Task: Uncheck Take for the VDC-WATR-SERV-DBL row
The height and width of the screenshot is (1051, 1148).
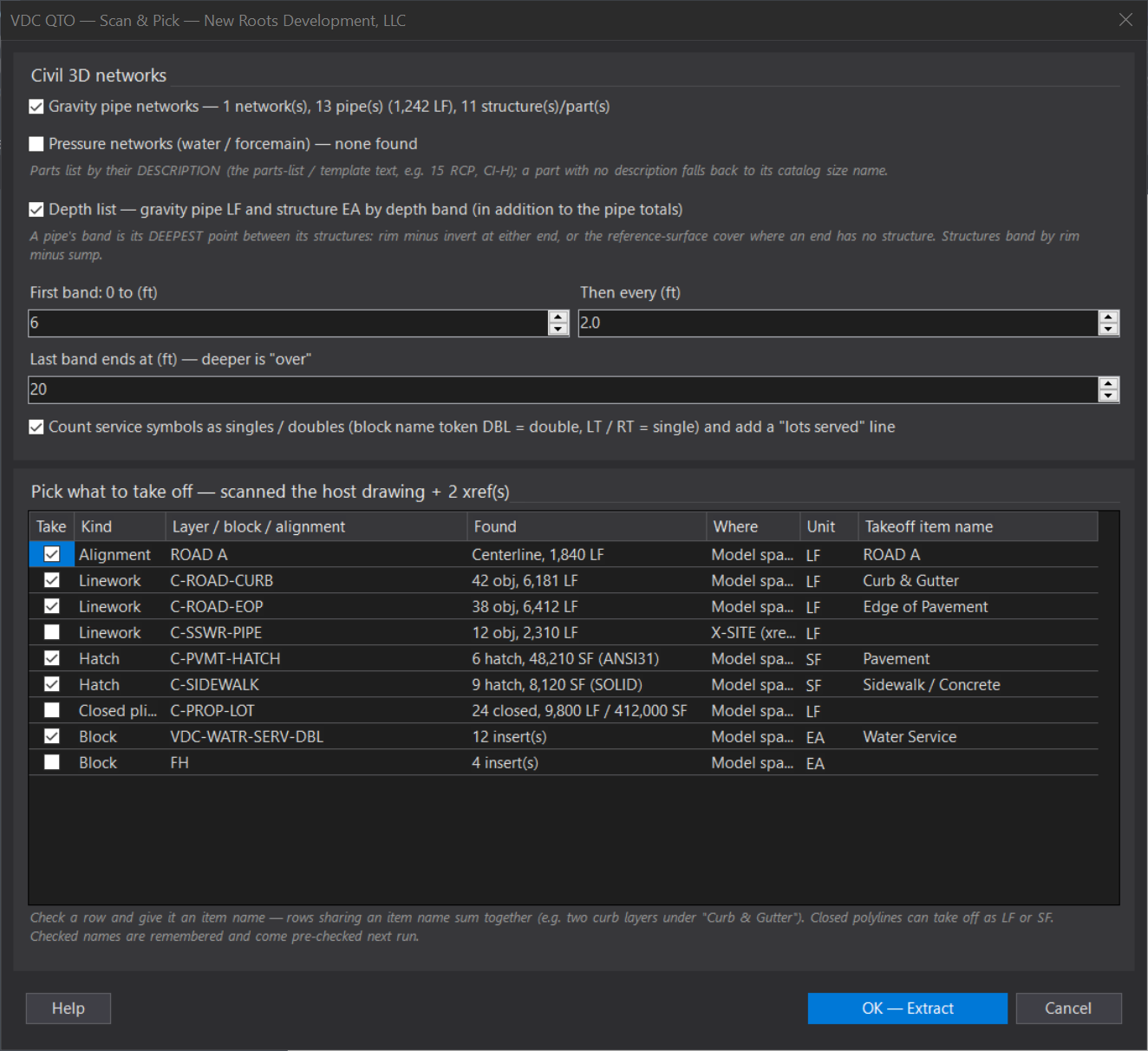Action: 52,736
